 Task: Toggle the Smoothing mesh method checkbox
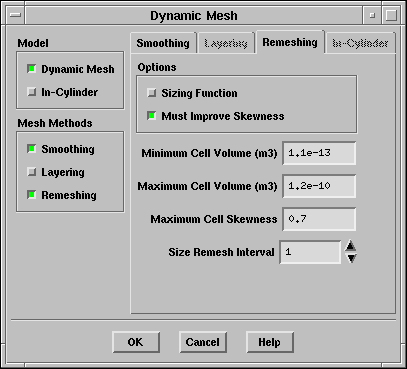[x=32, y=149]
